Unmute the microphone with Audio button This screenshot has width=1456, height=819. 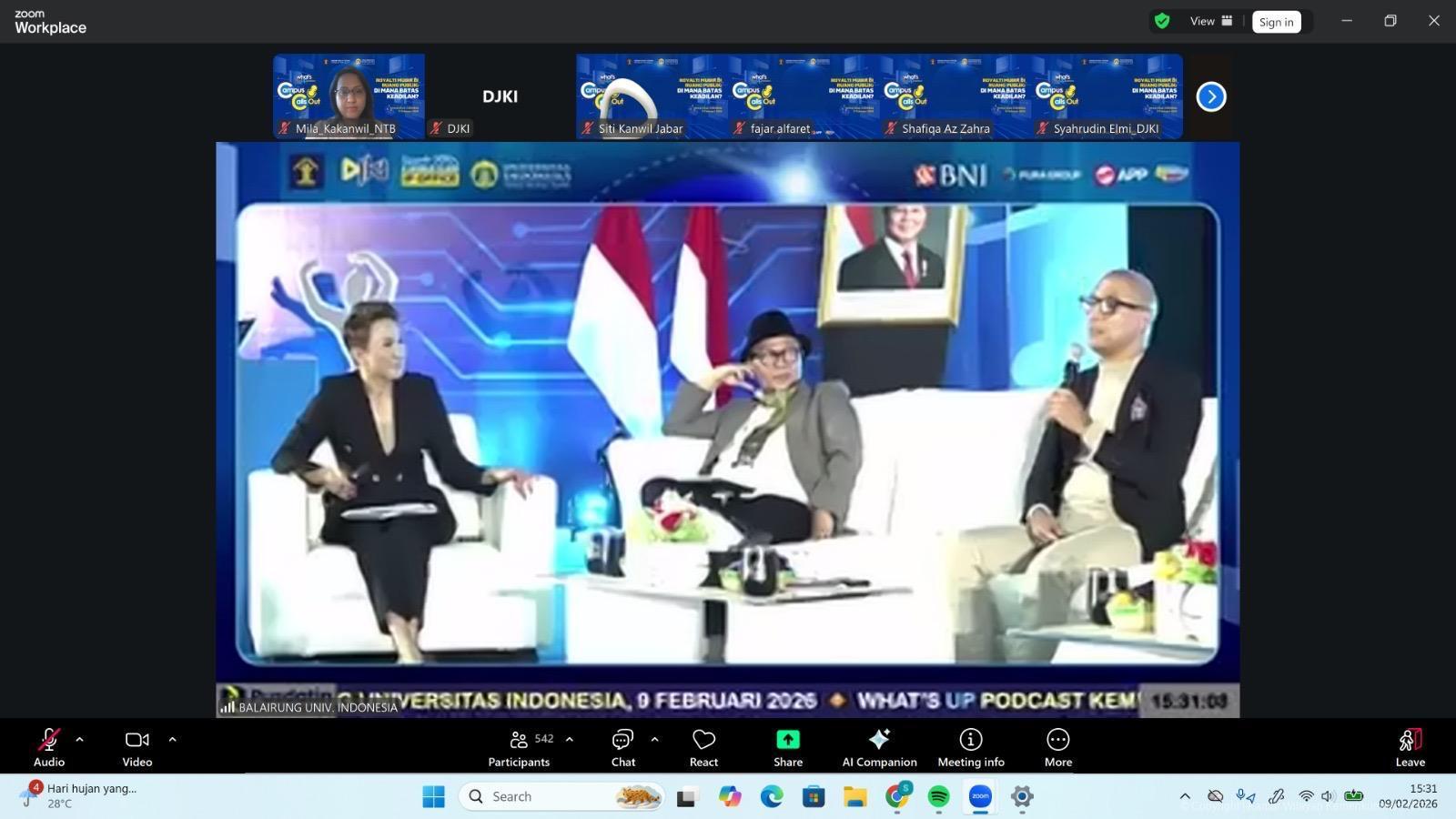tap(49, 748)
